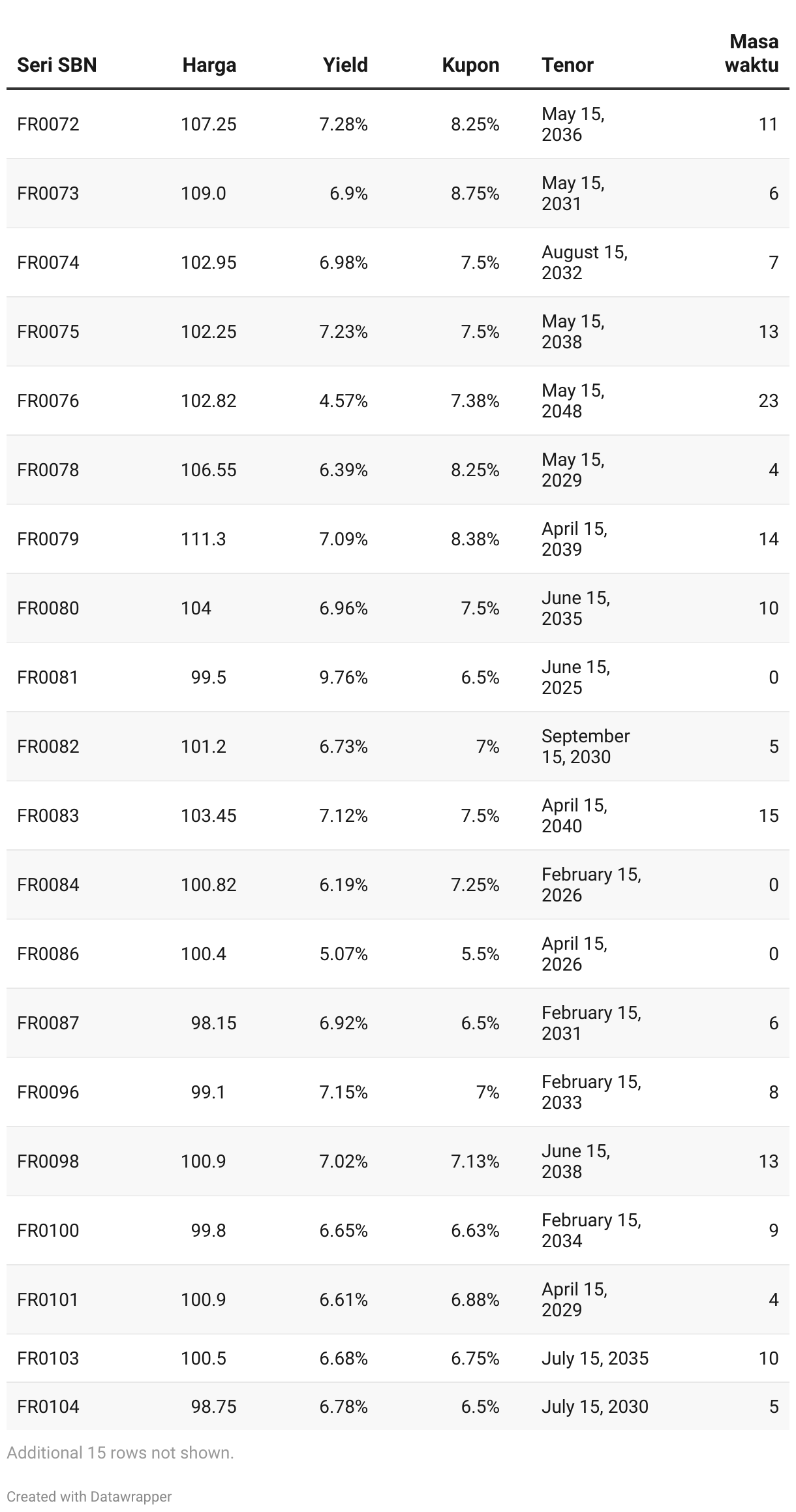Click the Masa waktu column header
Screen dimensions: 796x1512
752,53
